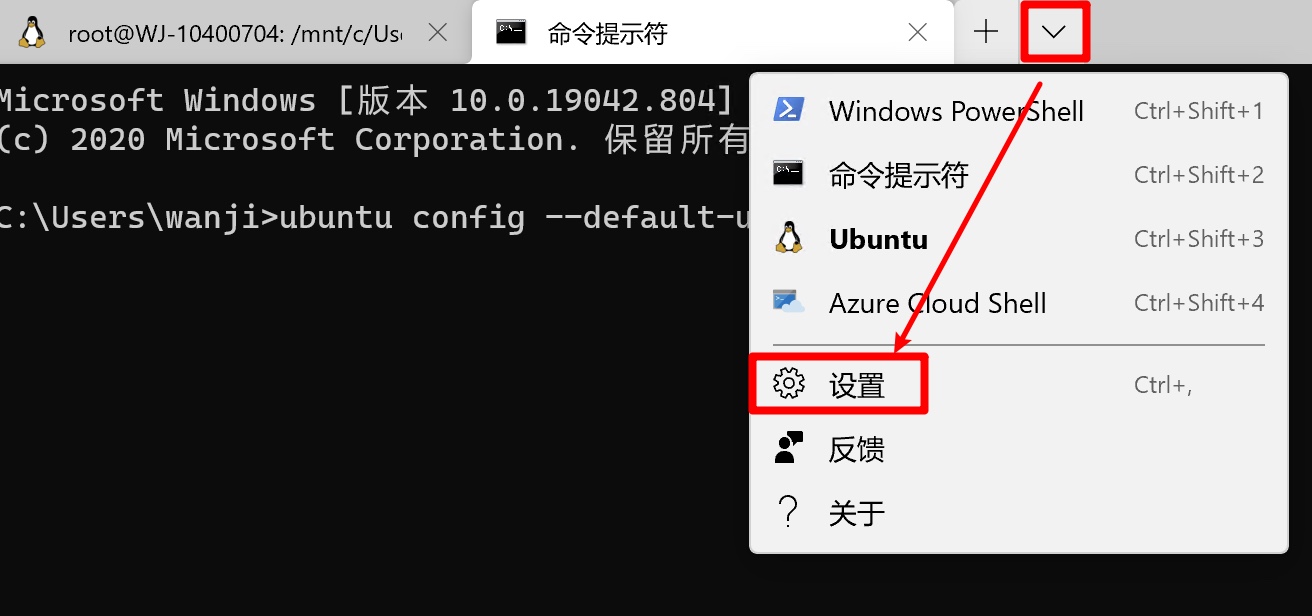
Task: Open the new-tab dropdown chevron
Action: [1054, 32]
